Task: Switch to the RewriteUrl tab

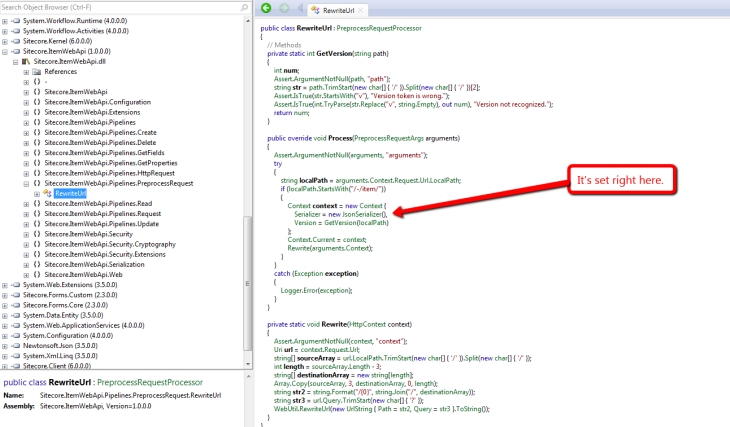Action: 338,10
